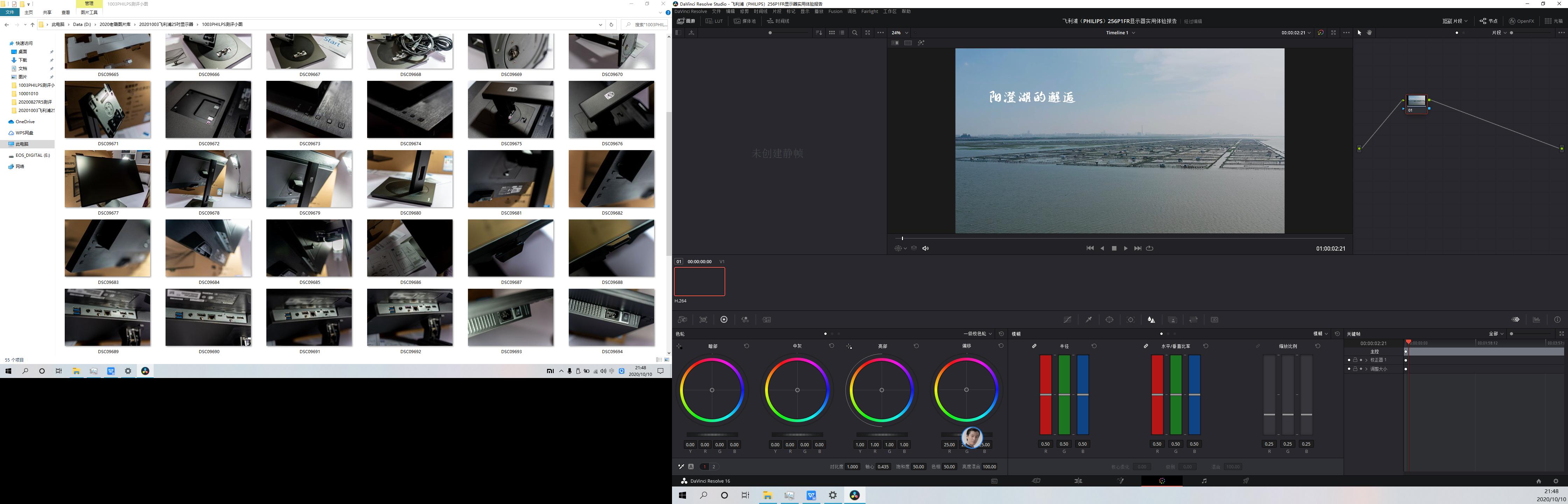The width and height of the screenshot is (1568, 504).
Task: Click the OpenFX button
Action: pos(1521,21)
